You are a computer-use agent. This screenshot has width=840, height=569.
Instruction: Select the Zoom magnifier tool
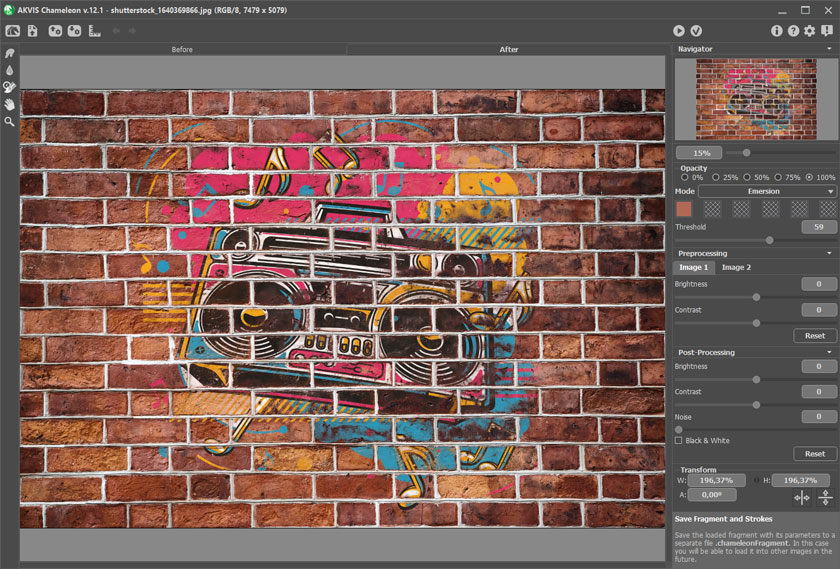(10, 122)
